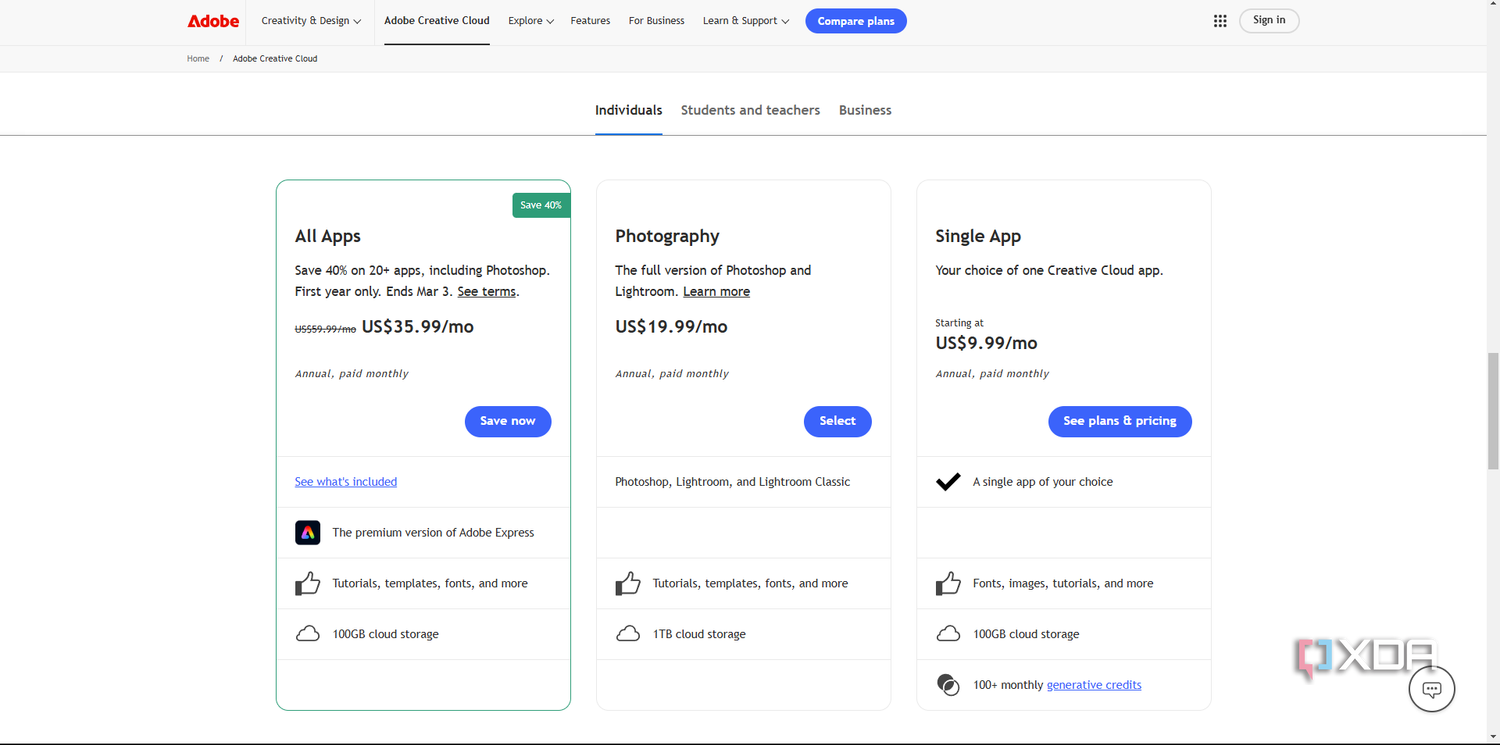
Task: Switch to the Individuals tab
Action: [x=628, y=110]
